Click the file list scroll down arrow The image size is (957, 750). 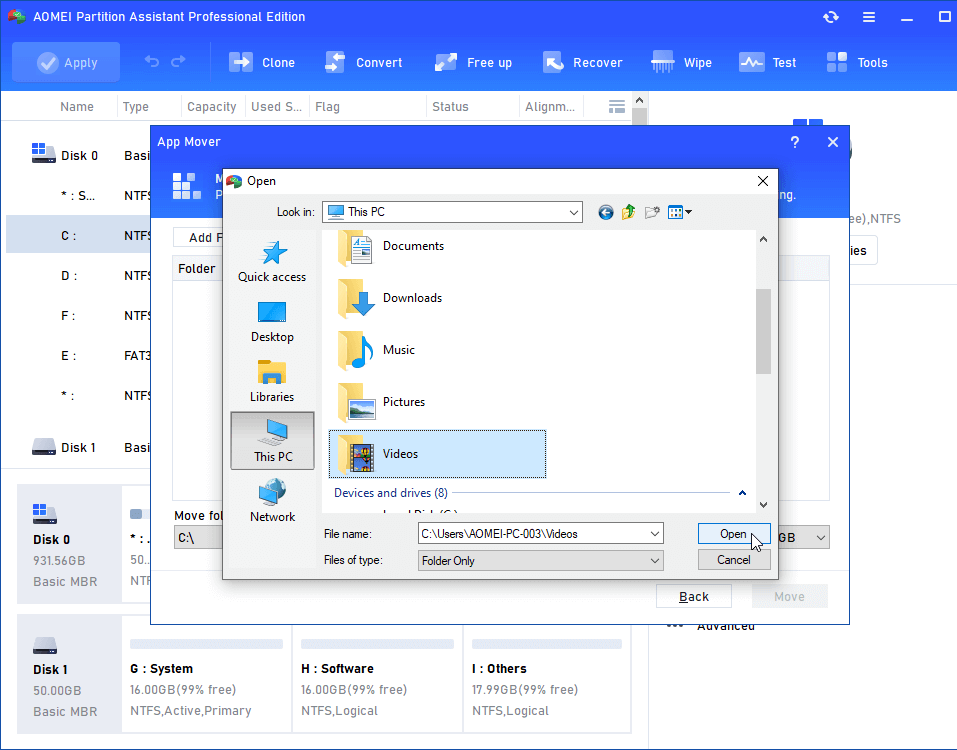click(x=763, y=505)
